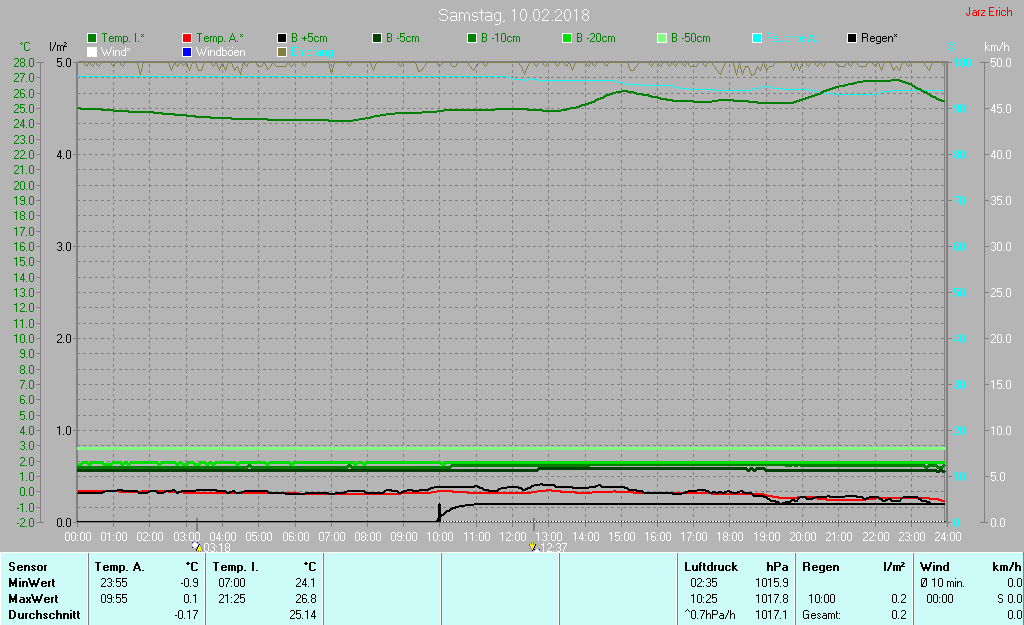Click the 12:00 label on the time axis

point(513,537)
